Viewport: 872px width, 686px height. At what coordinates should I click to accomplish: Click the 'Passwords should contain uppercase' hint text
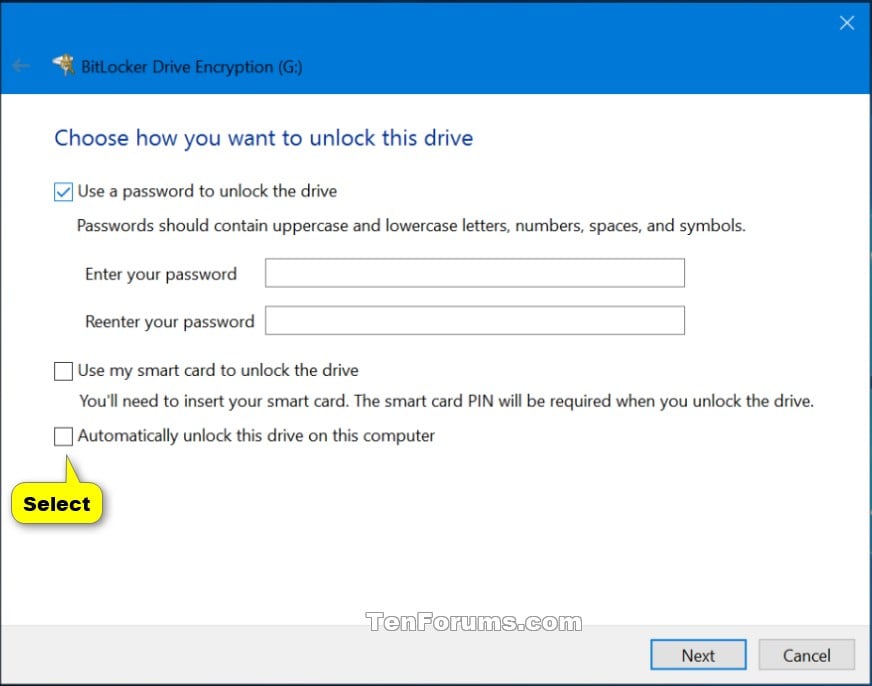[x=411, y=226]
